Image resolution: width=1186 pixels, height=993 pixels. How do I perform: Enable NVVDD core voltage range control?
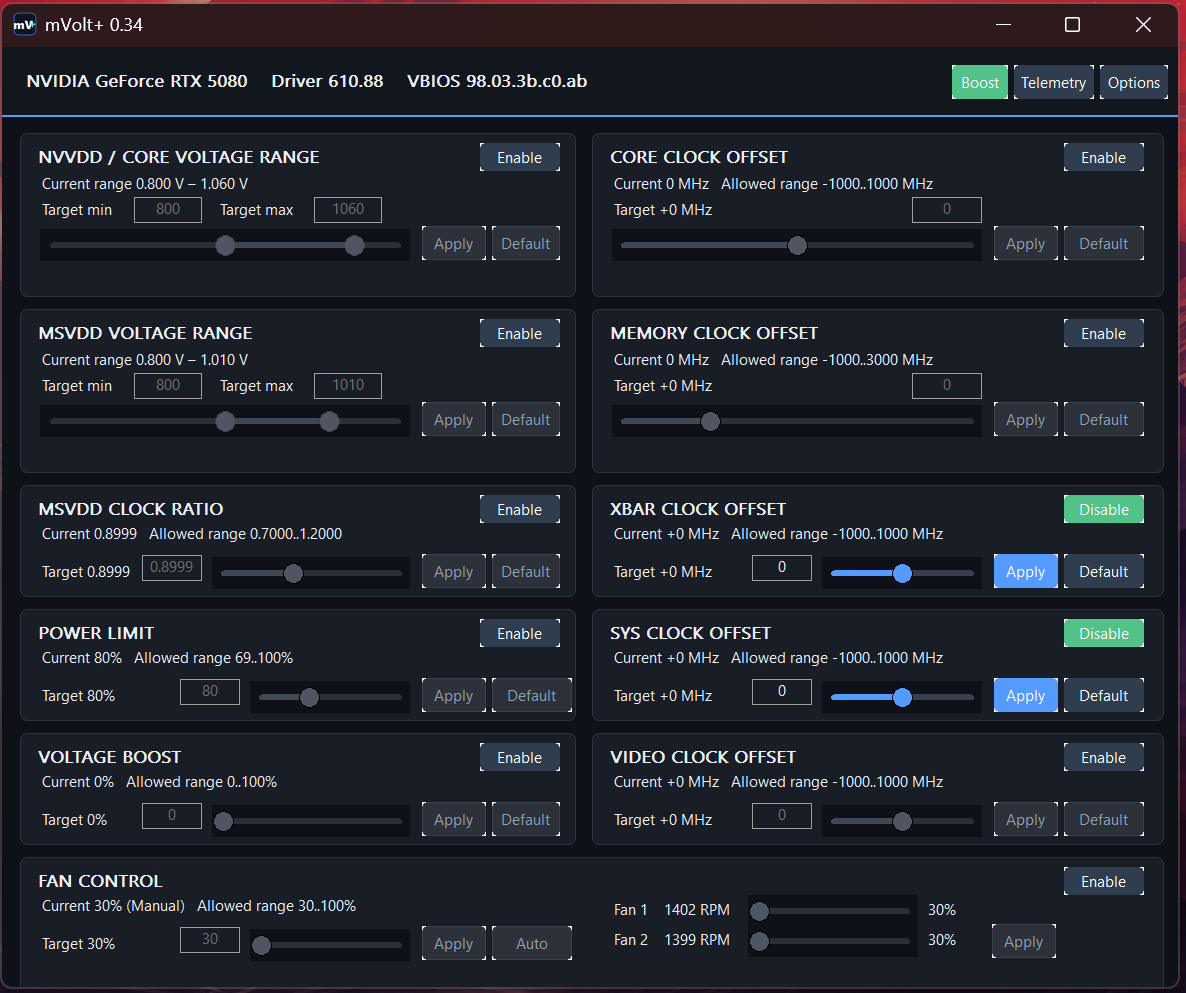(520, 157)
